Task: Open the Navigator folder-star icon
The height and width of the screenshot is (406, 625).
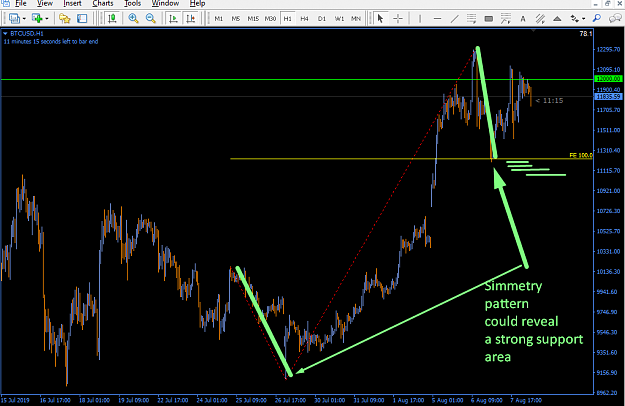Action: [64, 18]
